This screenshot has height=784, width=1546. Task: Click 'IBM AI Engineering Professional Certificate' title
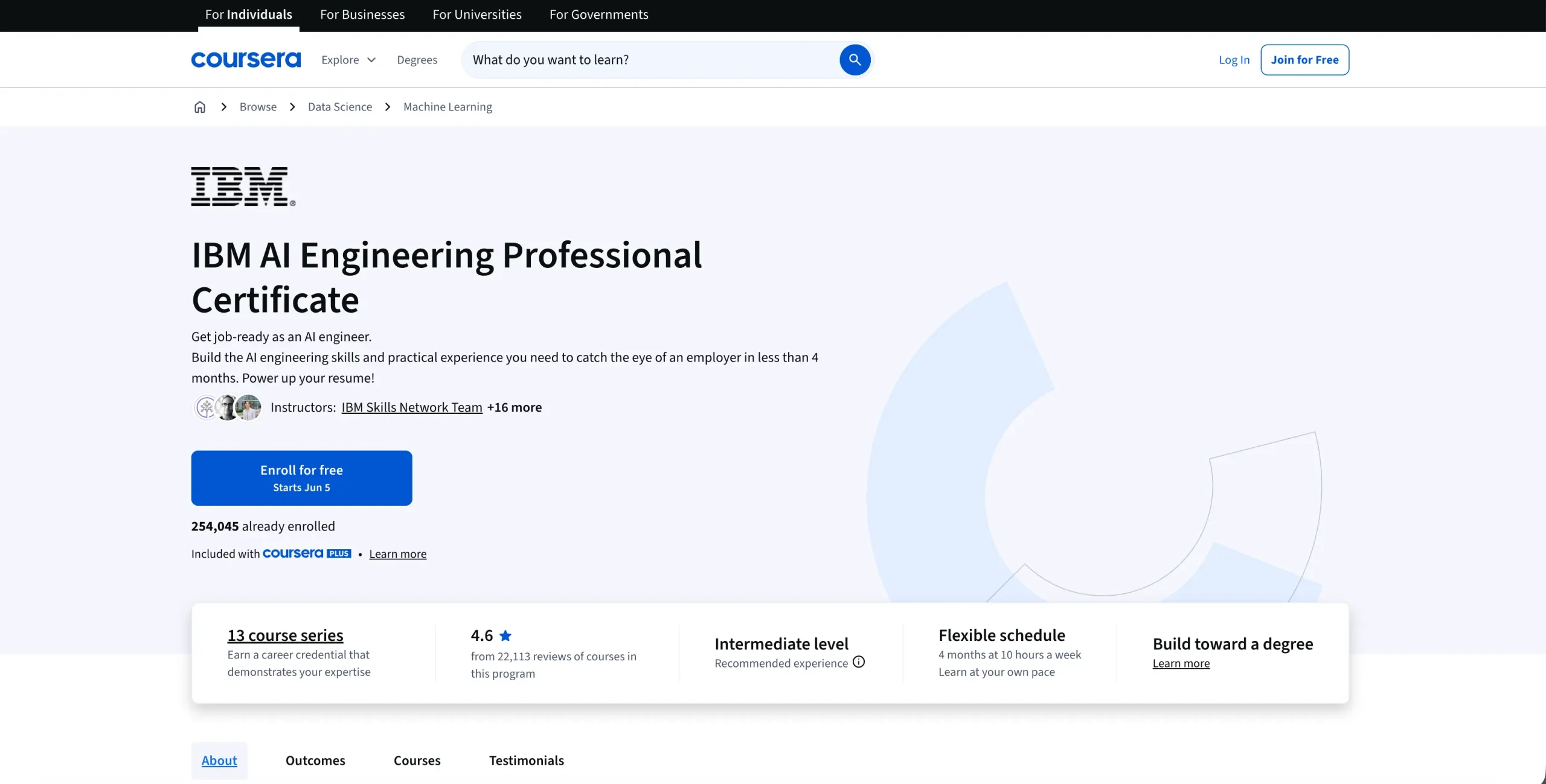[447, 277]
